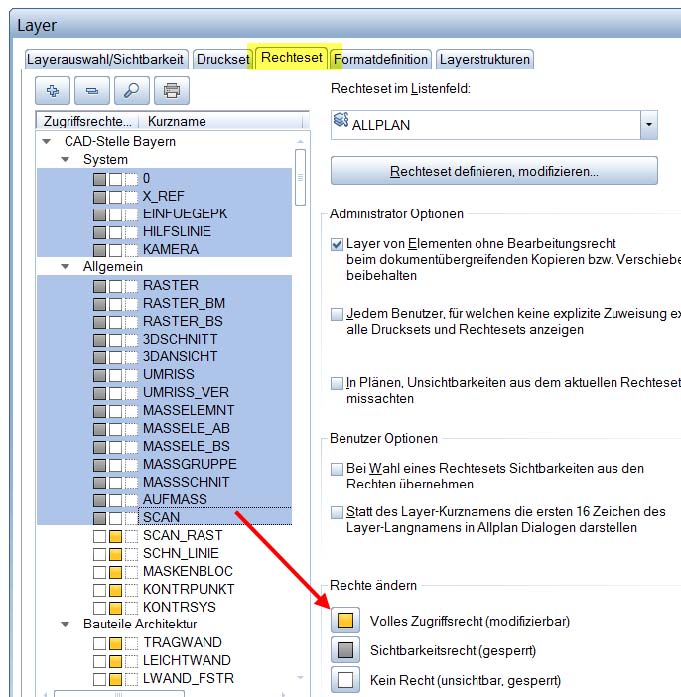681x697 pixels.
Task: Click the yellow full access right icon
Action: [x=344, y=621]
